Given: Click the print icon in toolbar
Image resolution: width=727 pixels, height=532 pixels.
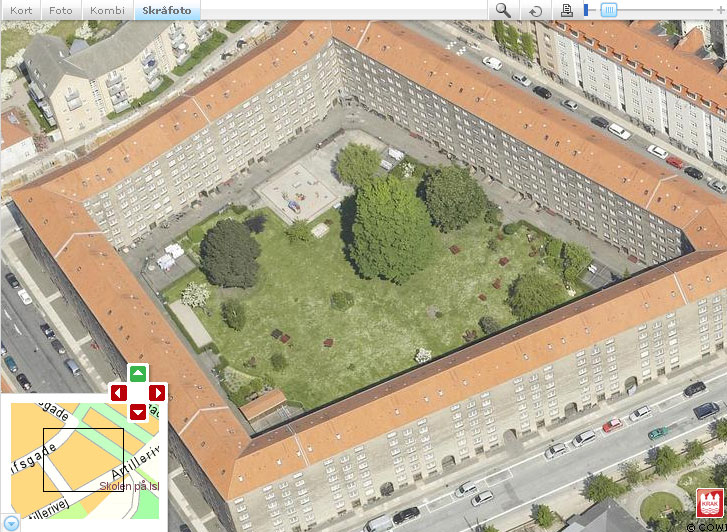Looking at the screenshot, I should coord(567,10).
